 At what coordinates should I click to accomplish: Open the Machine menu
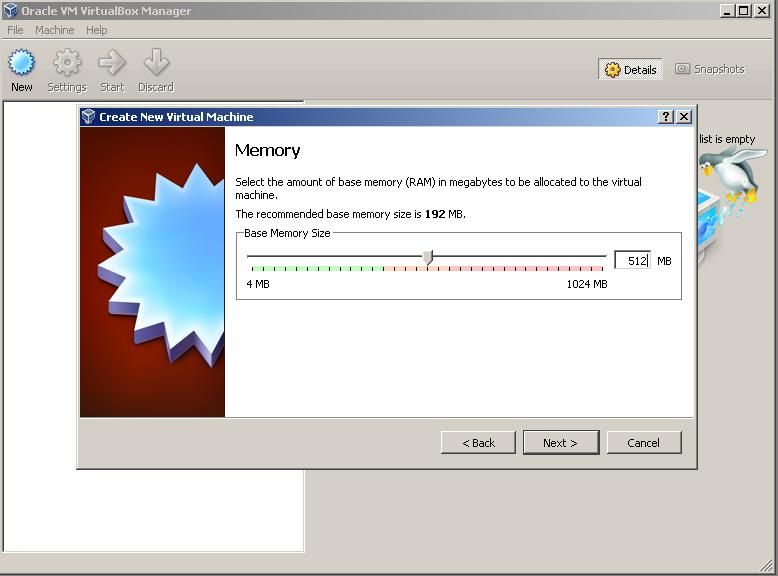55,30
